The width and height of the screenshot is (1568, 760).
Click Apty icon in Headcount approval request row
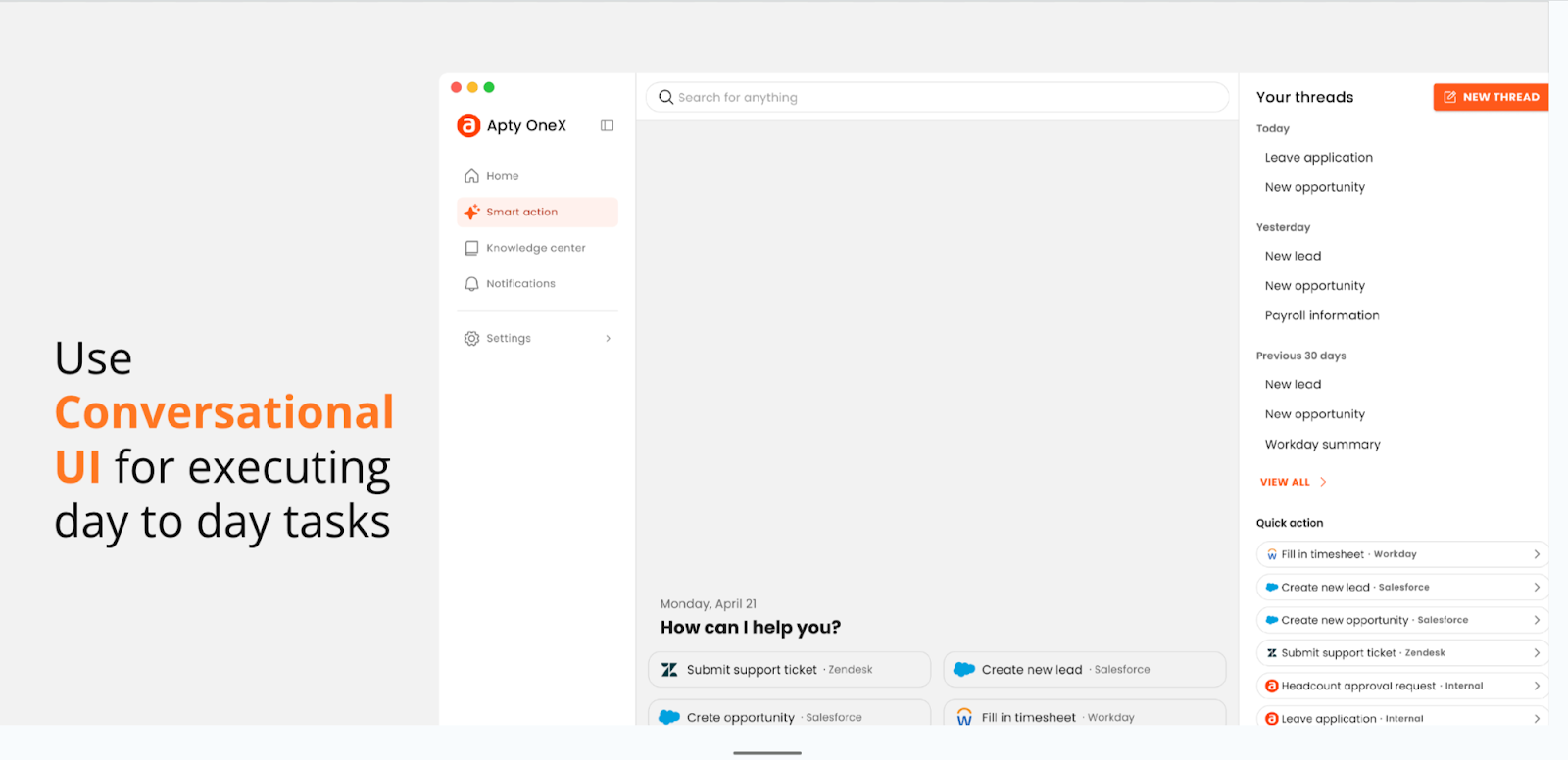click(1272, 686)
